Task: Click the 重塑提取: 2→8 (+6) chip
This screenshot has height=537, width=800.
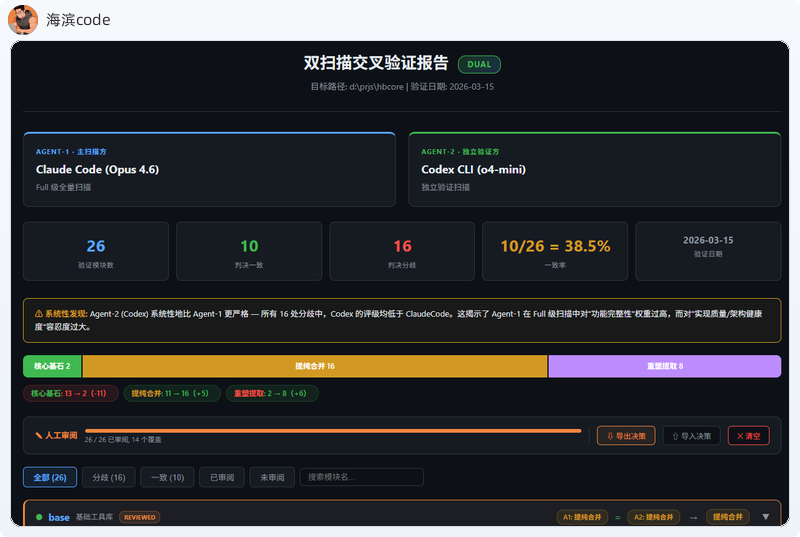Action: [x=272, y=393]
